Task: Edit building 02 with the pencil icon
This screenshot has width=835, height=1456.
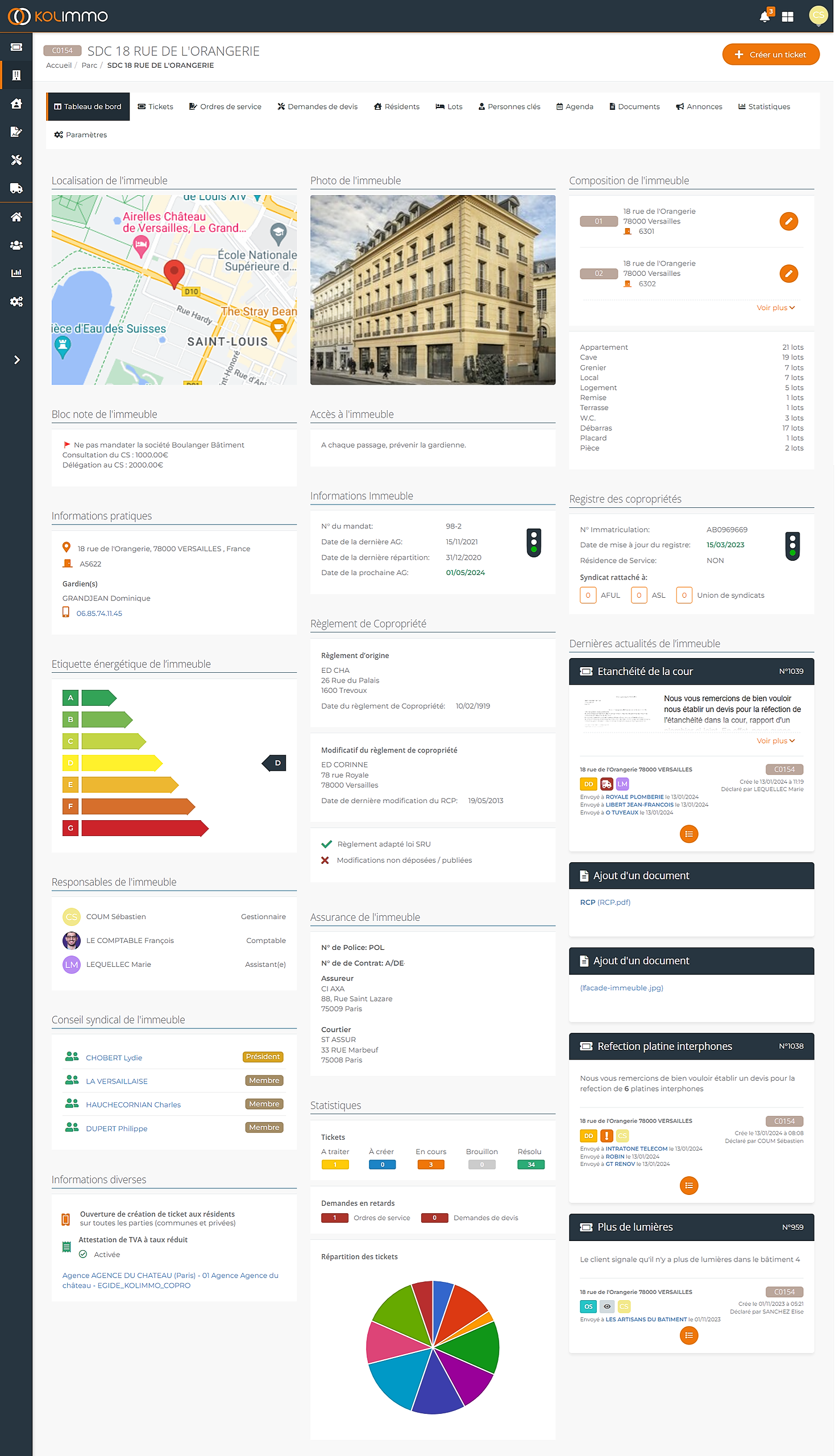Action: pos(788,274)
